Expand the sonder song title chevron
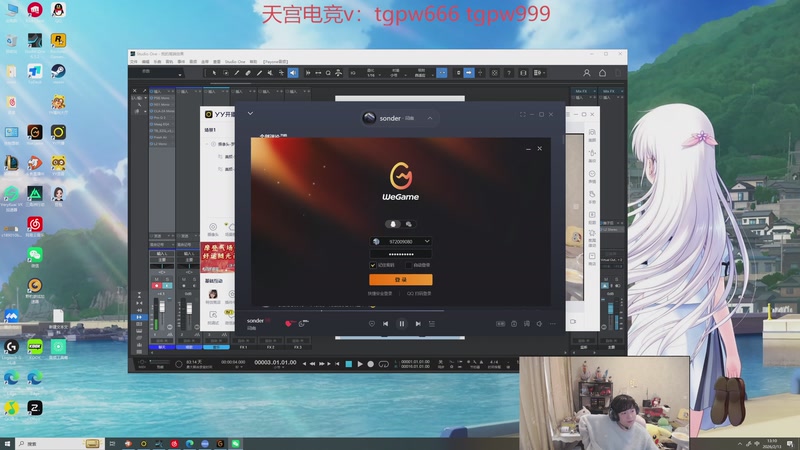The width and height of the screenshot is (800, 450). pyautogui.click(x=430, y=118)
